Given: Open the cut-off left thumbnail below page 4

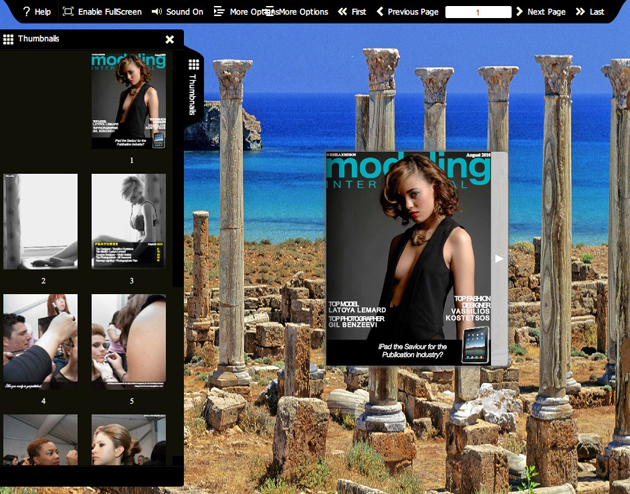Looking at the screenshot, I should tap(41, 440).
